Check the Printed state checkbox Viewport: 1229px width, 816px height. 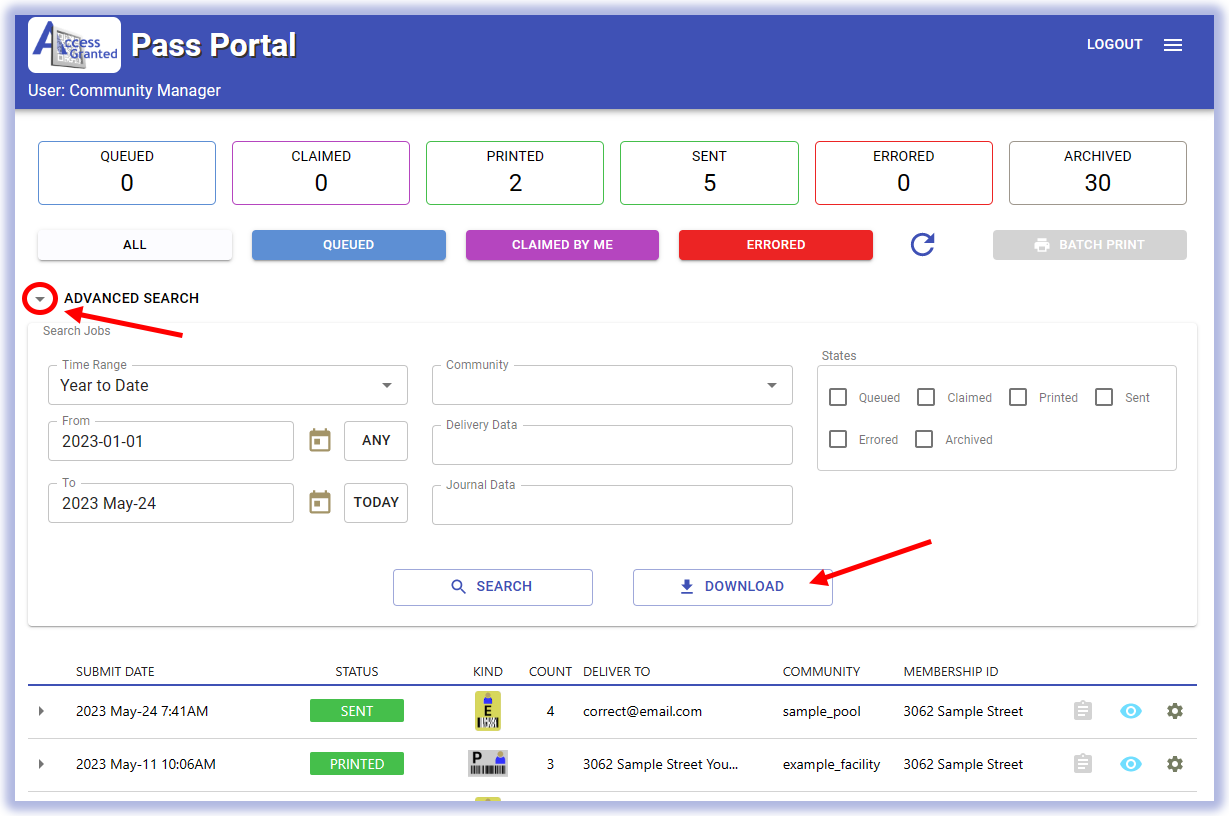[x=1018, y=397]
